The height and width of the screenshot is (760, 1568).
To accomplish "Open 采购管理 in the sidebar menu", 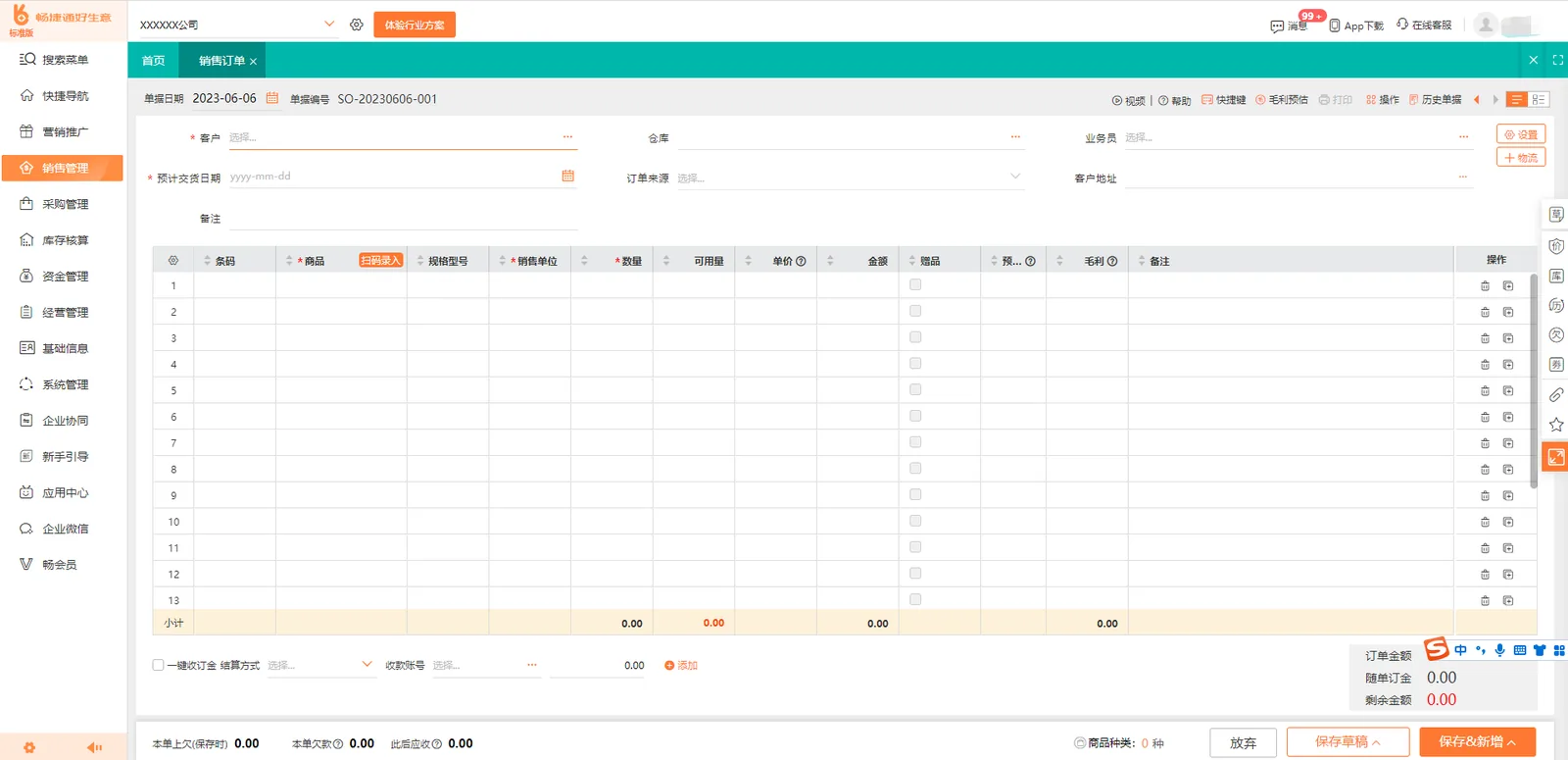I will coord(63,204).
